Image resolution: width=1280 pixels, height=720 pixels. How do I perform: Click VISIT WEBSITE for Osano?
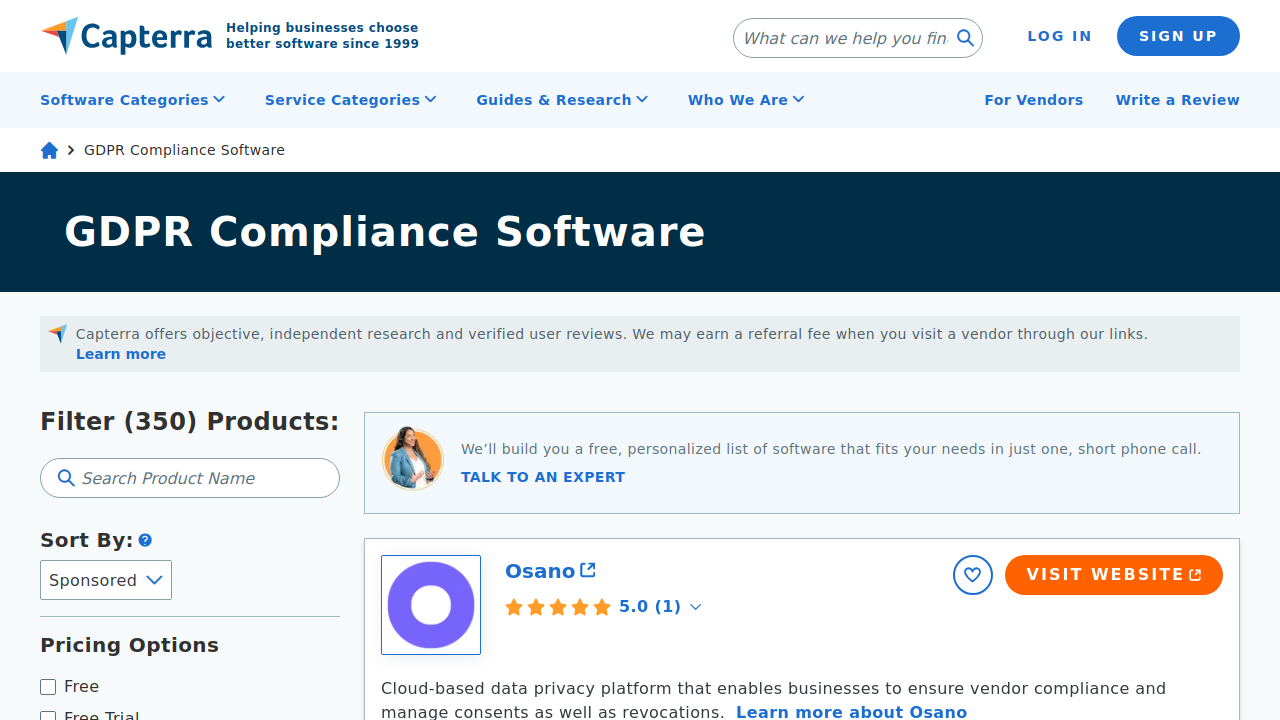click(1114, 575)
